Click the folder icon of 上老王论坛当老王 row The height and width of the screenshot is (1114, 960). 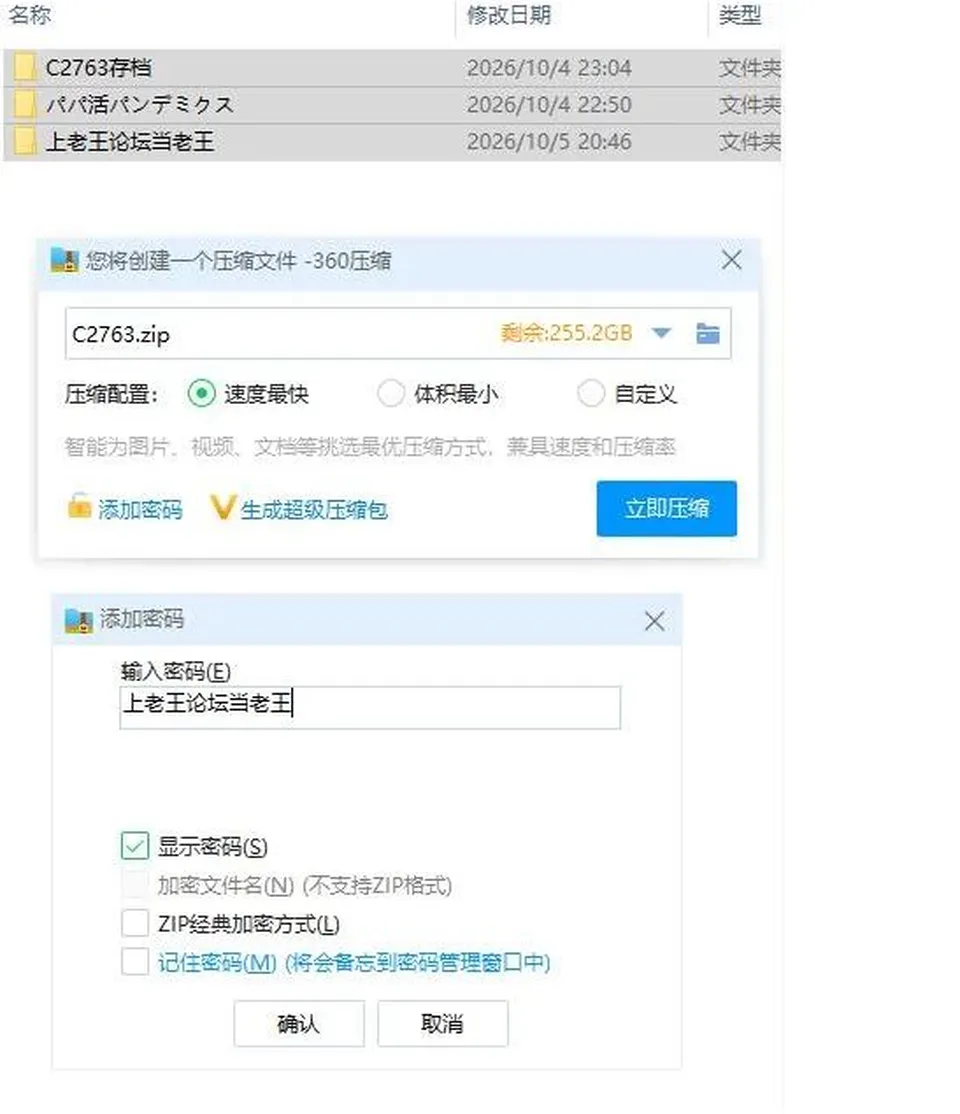point(25,141)
